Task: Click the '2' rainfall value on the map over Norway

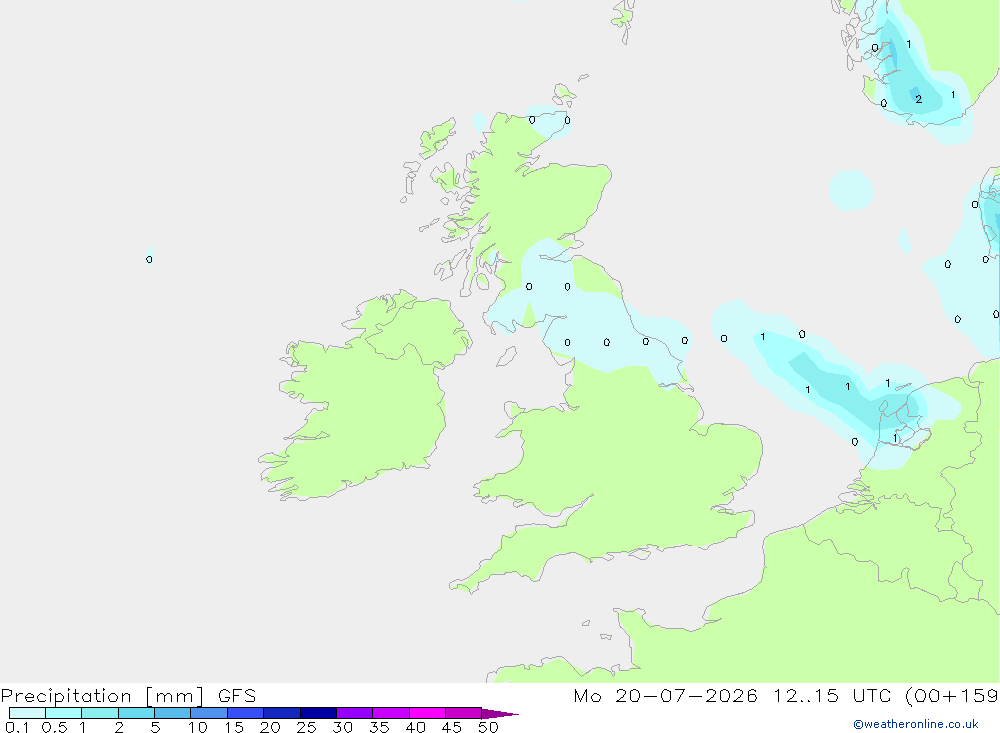Action: point(918,99)
